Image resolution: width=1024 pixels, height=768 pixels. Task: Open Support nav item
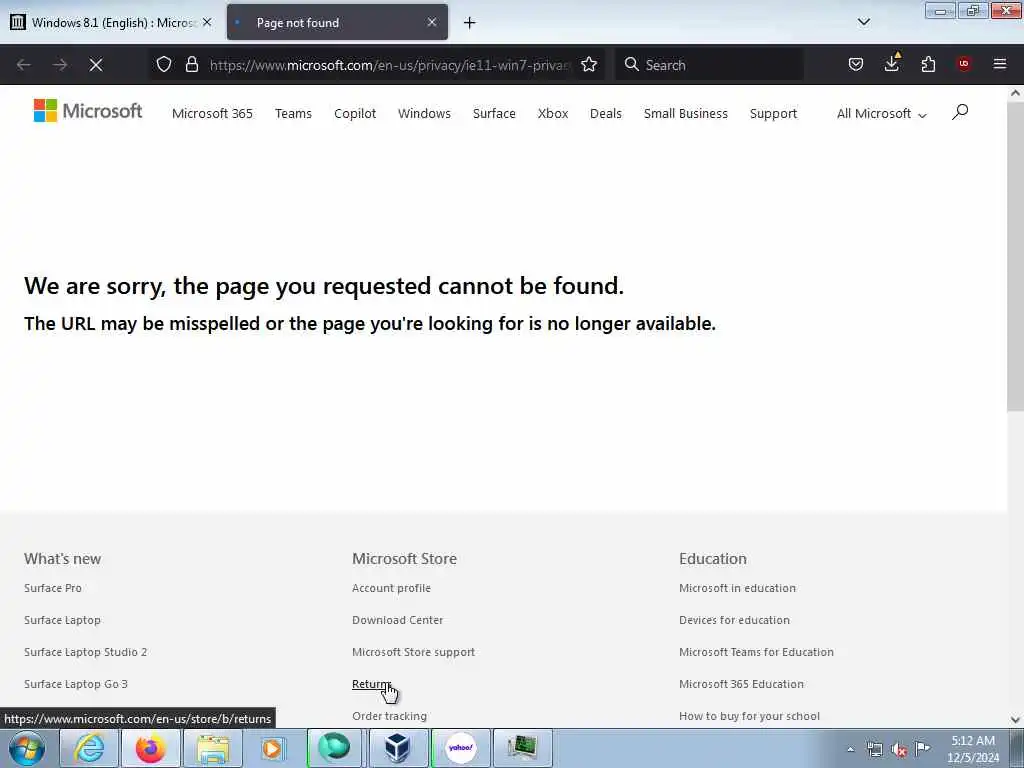pyautogui.click(x=773, y=114)
